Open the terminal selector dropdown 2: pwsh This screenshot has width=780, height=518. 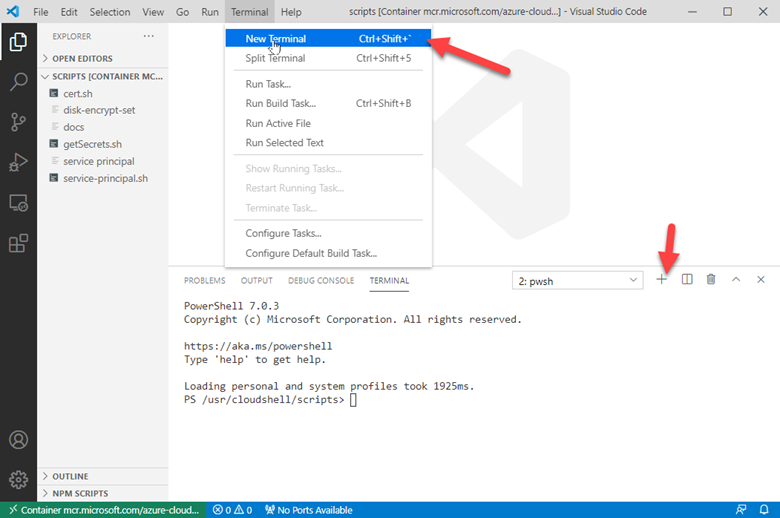coord(577,281)
